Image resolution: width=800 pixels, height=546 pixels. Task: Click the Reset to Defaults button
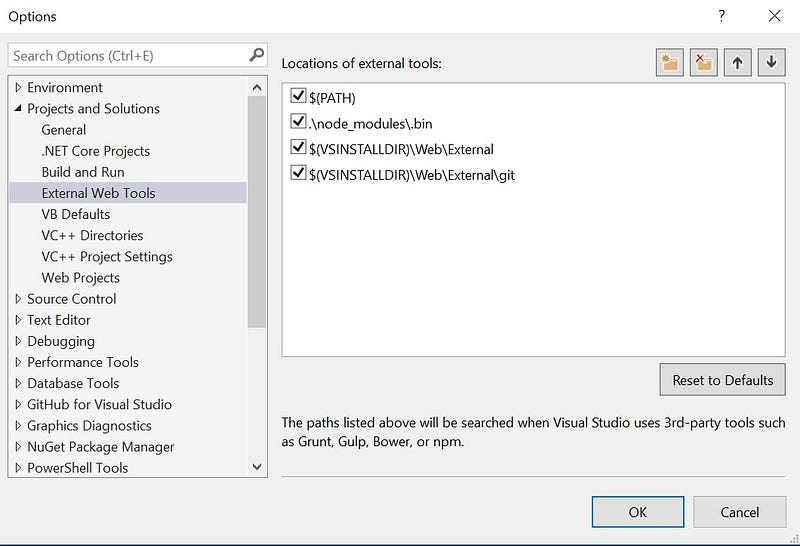[722, 380]
